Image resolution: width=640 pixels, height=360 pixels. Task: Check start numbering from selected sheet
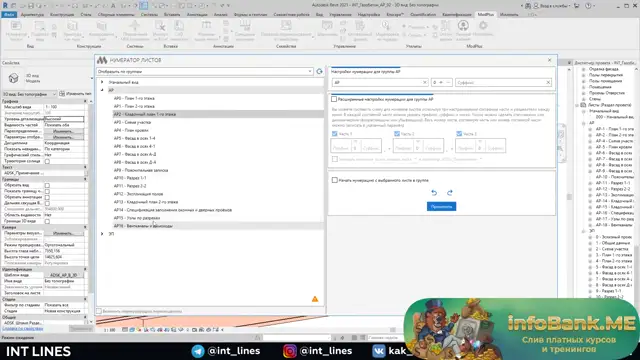(335, 180)
